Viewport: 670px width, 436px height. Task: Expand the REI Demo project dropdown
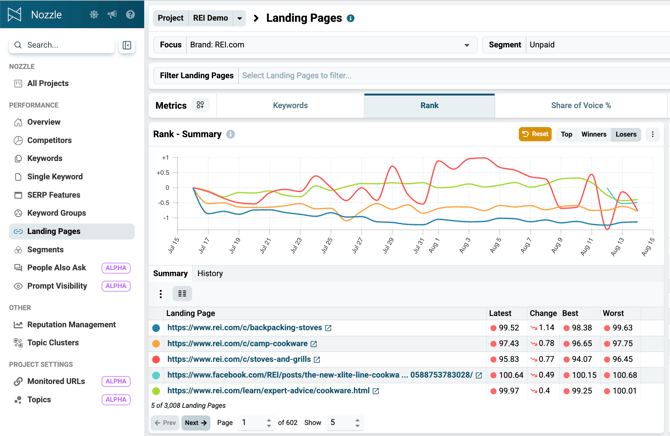point(239,18)
